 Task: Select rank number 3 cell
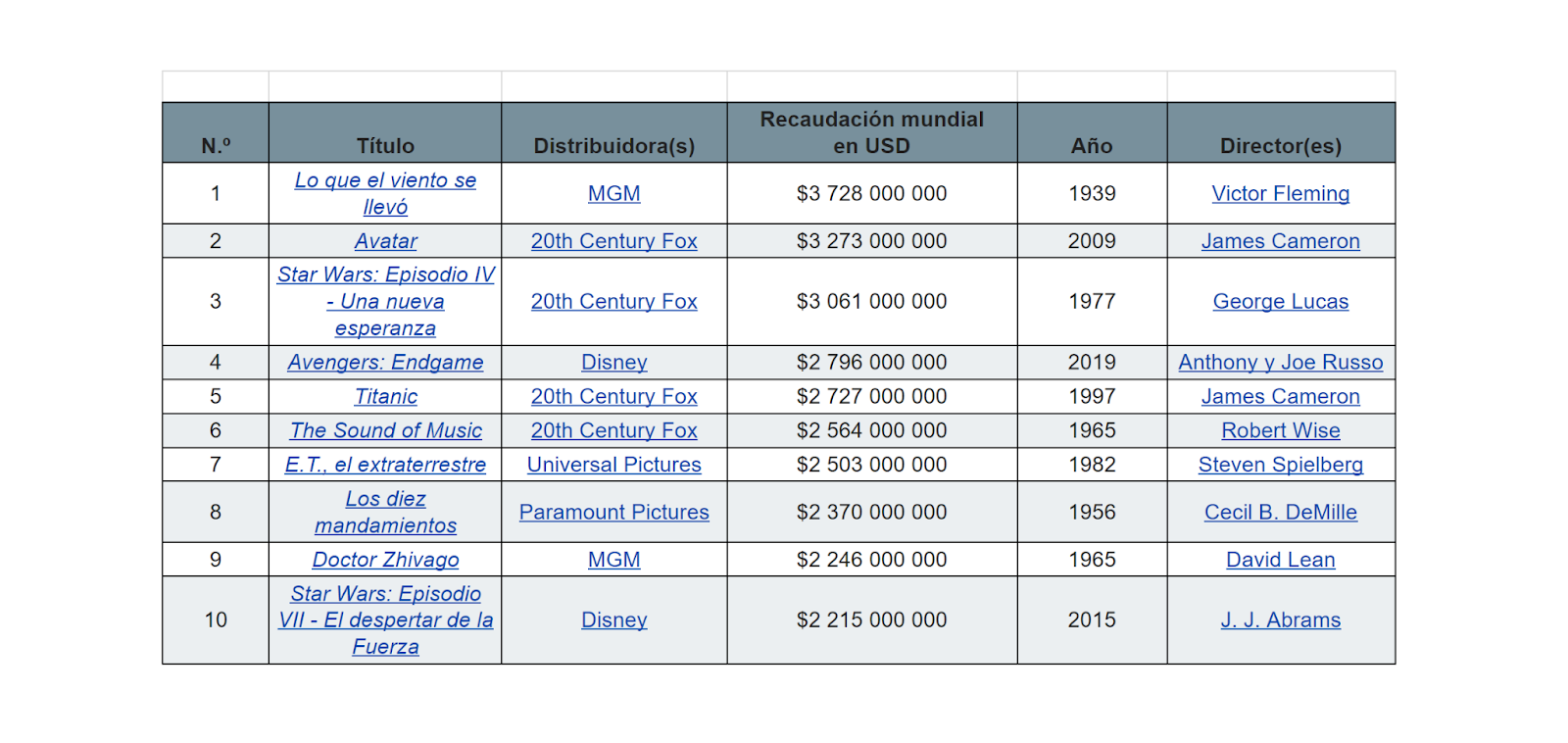[216, 301]
